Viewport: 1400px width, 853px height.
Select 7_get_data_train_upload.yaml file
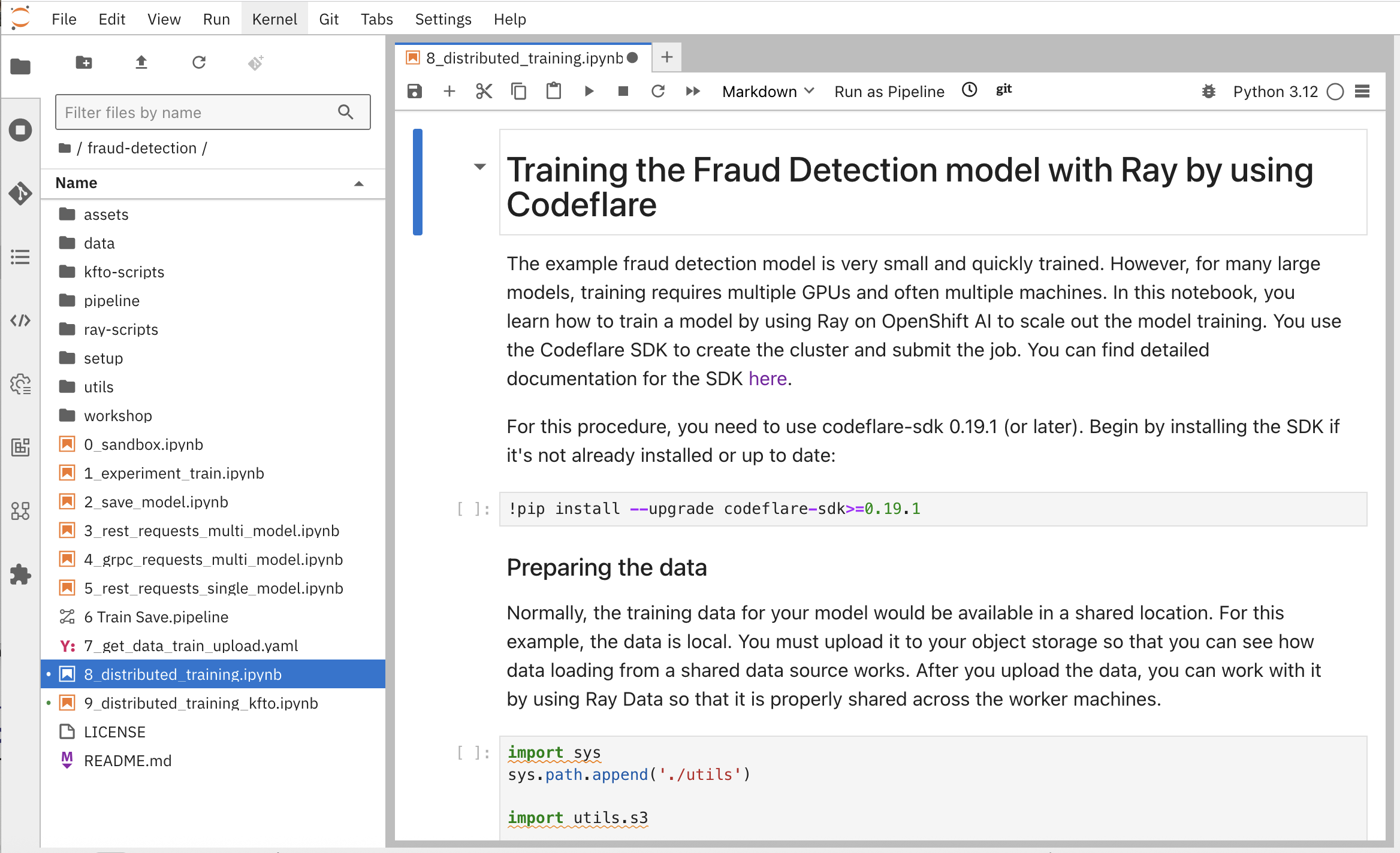tap(213, 646)
